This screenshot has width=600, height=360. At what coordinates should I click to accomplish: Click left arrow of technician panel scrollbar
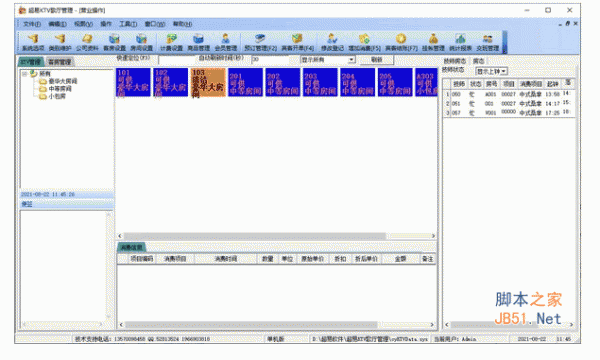447,325
